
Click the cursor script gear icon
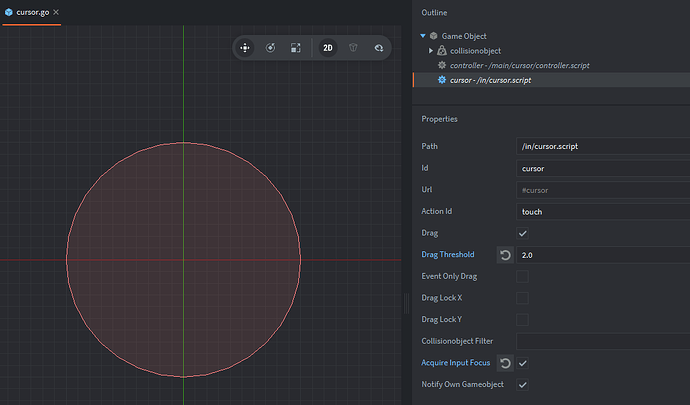[x=442, y=80]
